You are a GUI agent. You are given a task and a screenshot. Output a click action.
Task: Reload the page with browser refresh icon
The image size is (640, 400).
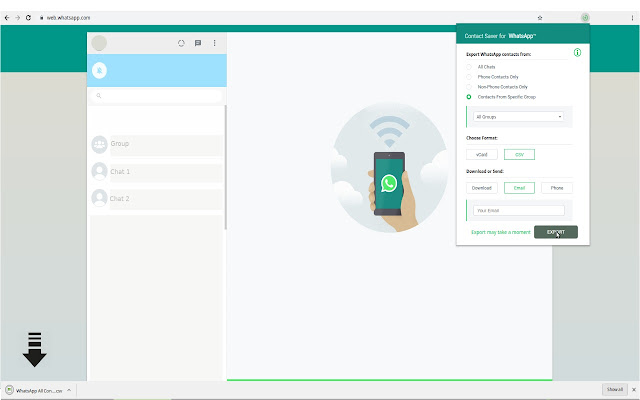pyautogui.click(x=28, y=18)
